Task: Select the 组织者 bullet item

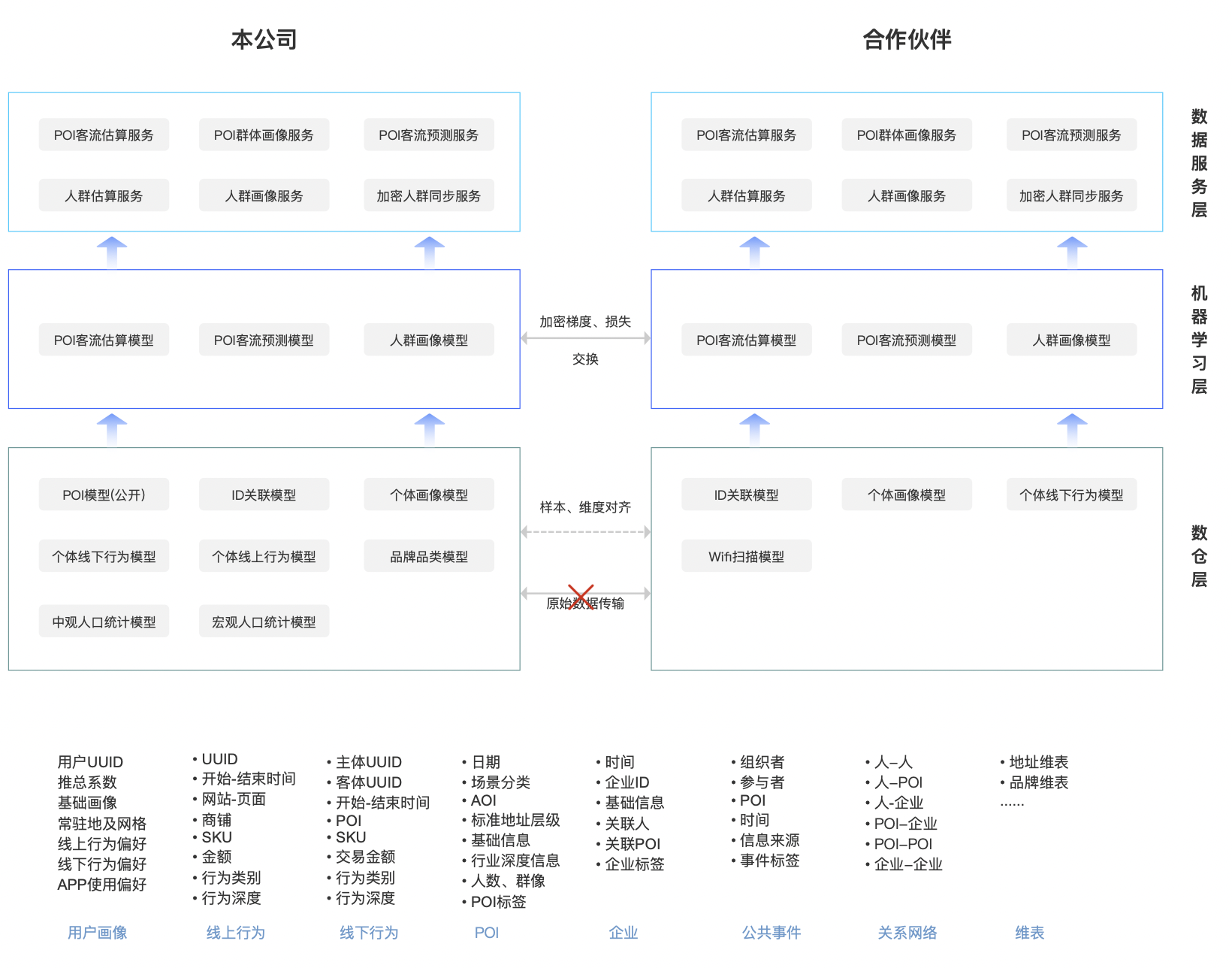Action: [759, 762]
